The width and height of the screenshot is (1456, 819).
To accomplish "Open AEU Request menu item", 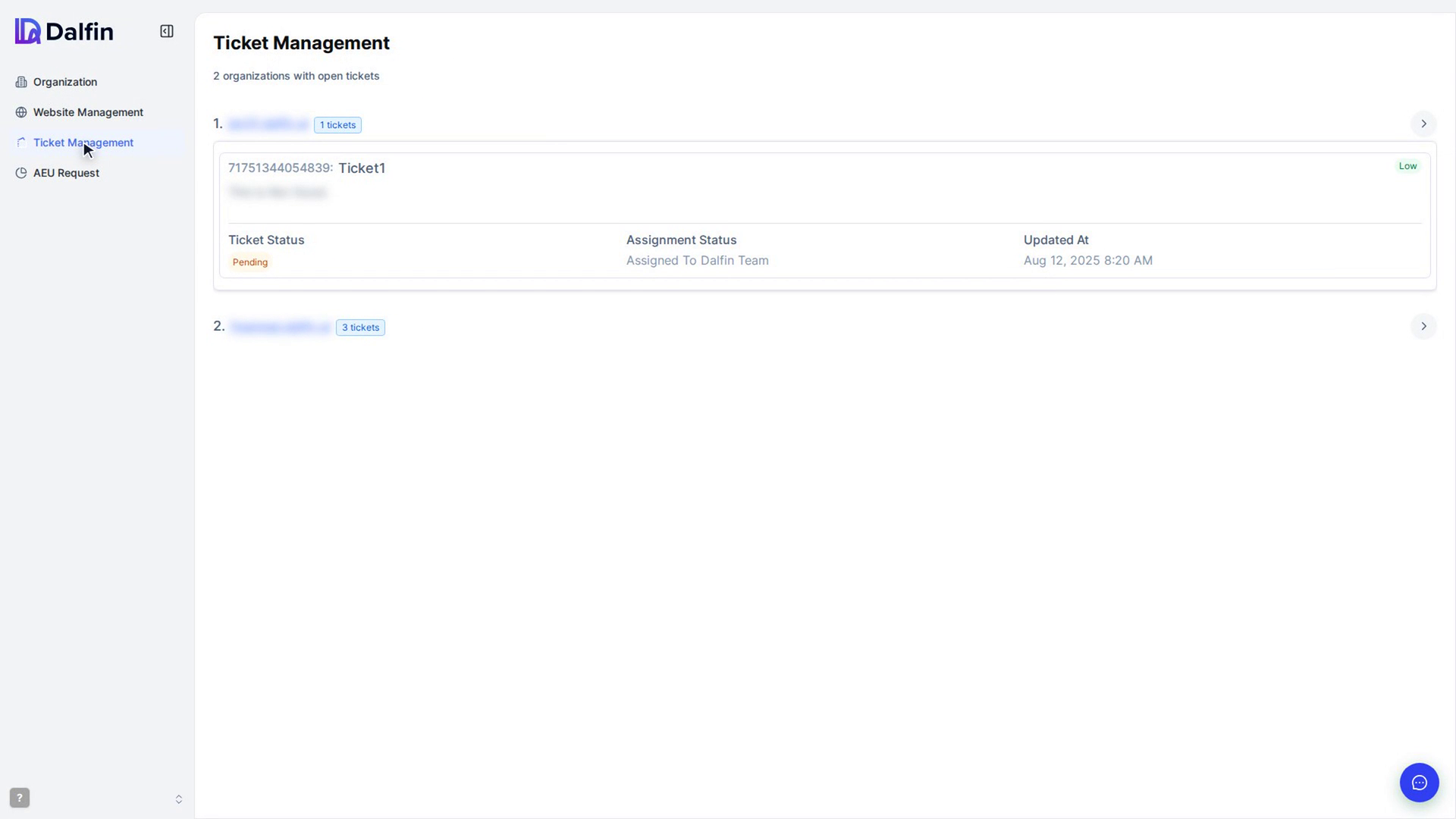I will pos(97,173).
